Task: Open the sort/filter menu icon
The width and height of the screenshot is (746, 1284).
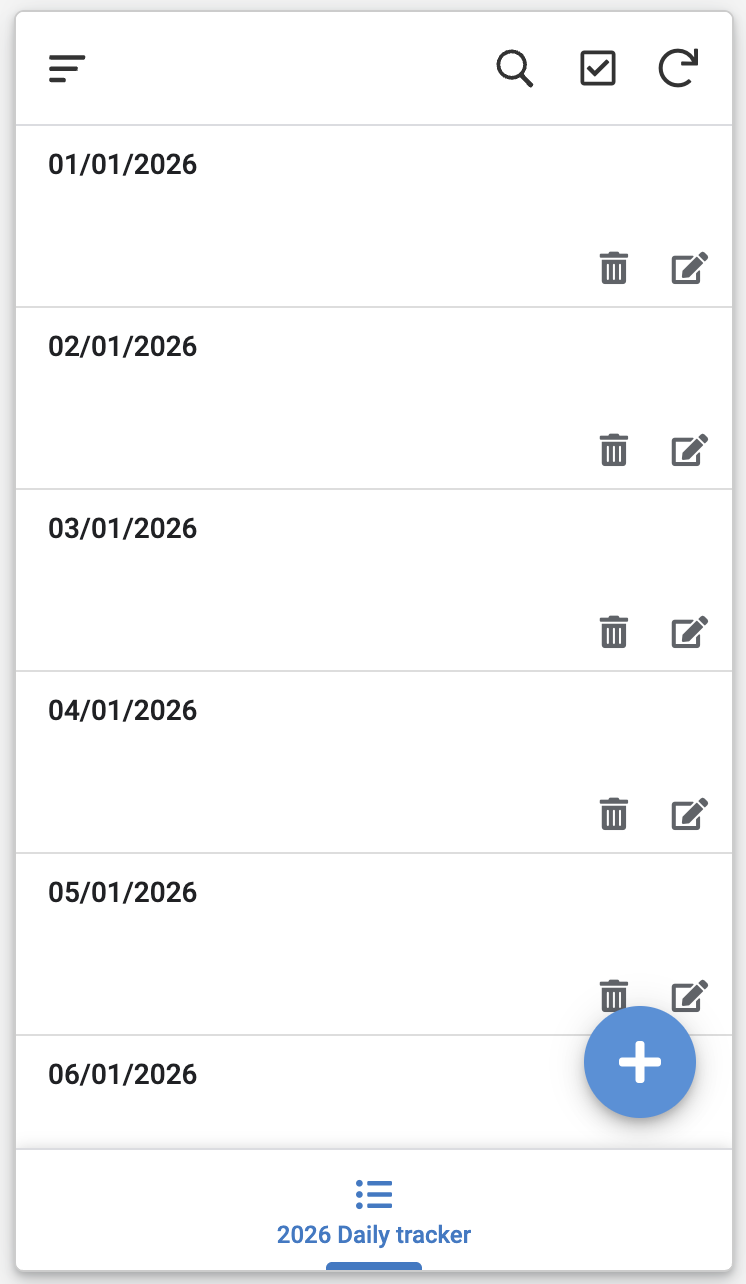Action: [x=67, y=69]
